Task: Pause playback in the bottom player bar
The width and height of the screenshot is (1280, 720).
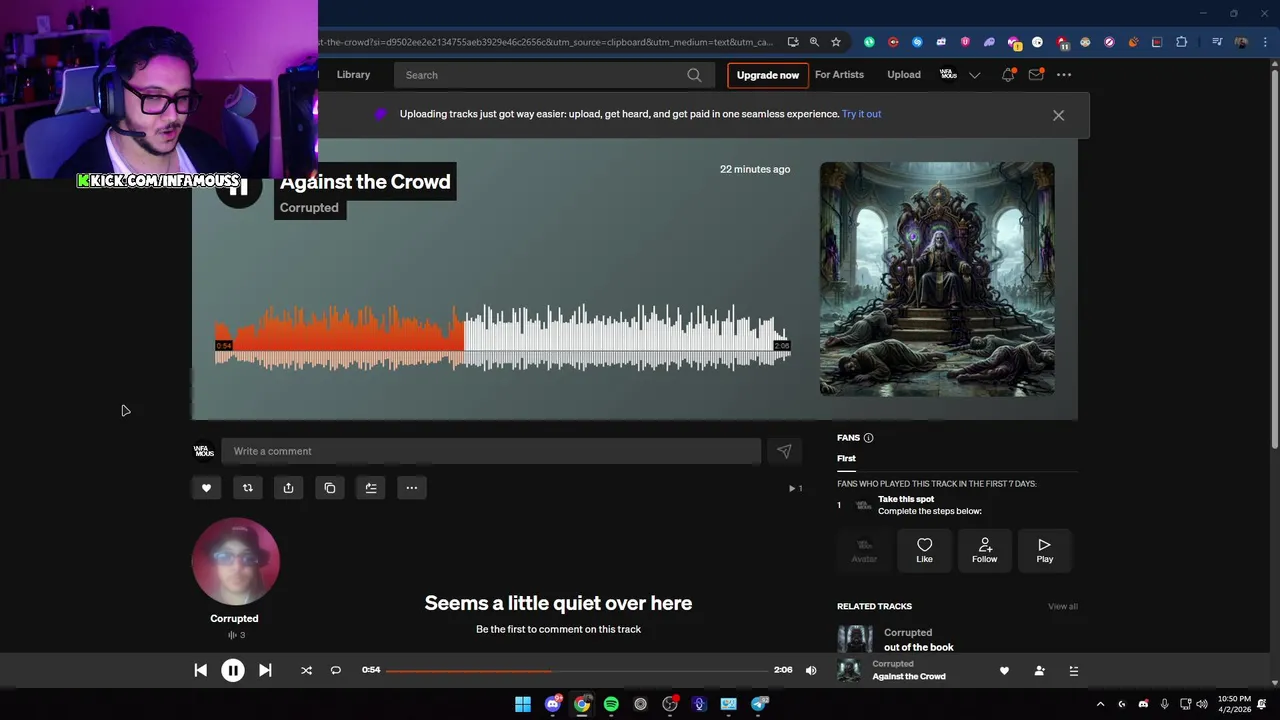Action: [233, 671]
